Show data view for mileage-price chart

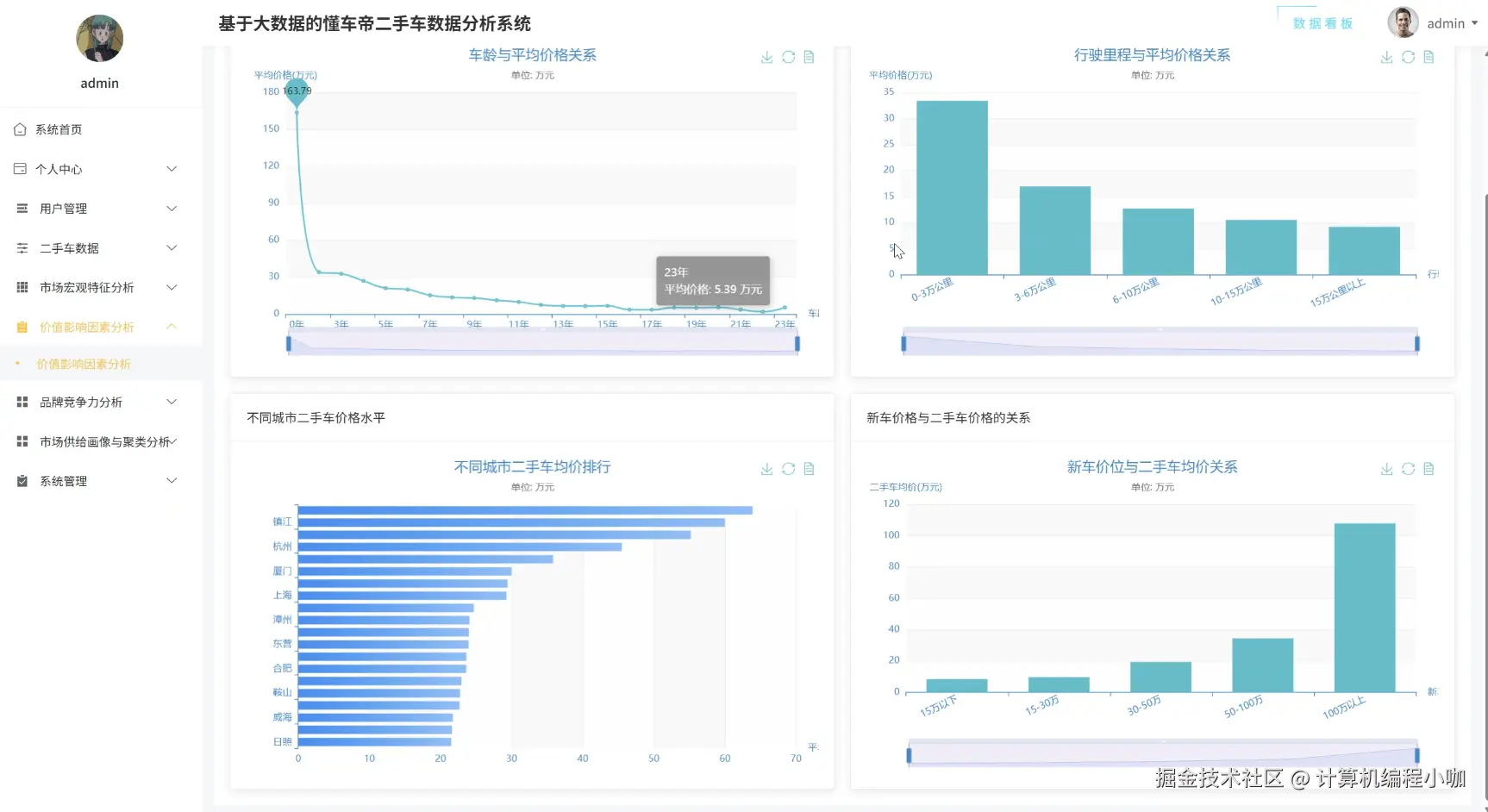point(1429,57)
